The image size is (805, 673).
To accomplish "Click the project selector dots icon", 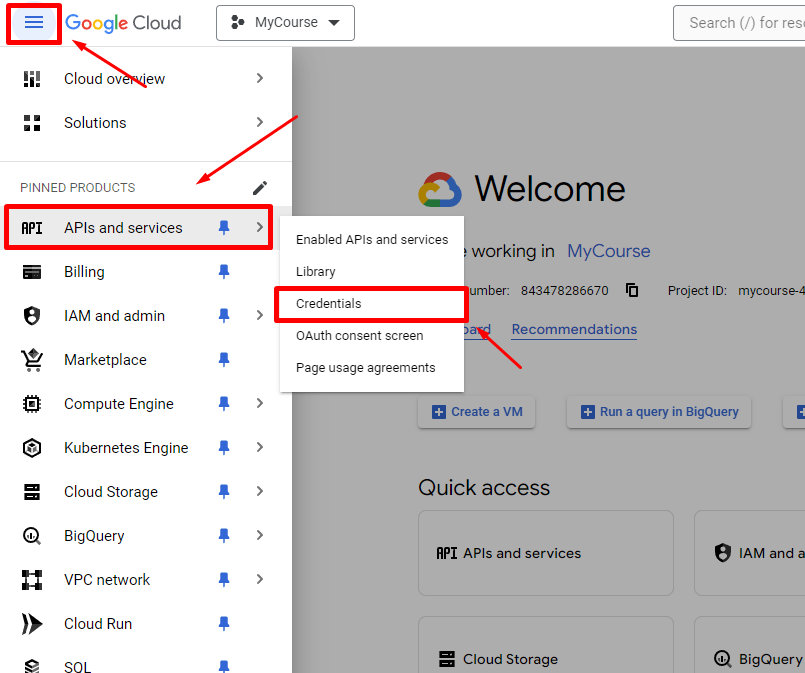I will point(237,22).
